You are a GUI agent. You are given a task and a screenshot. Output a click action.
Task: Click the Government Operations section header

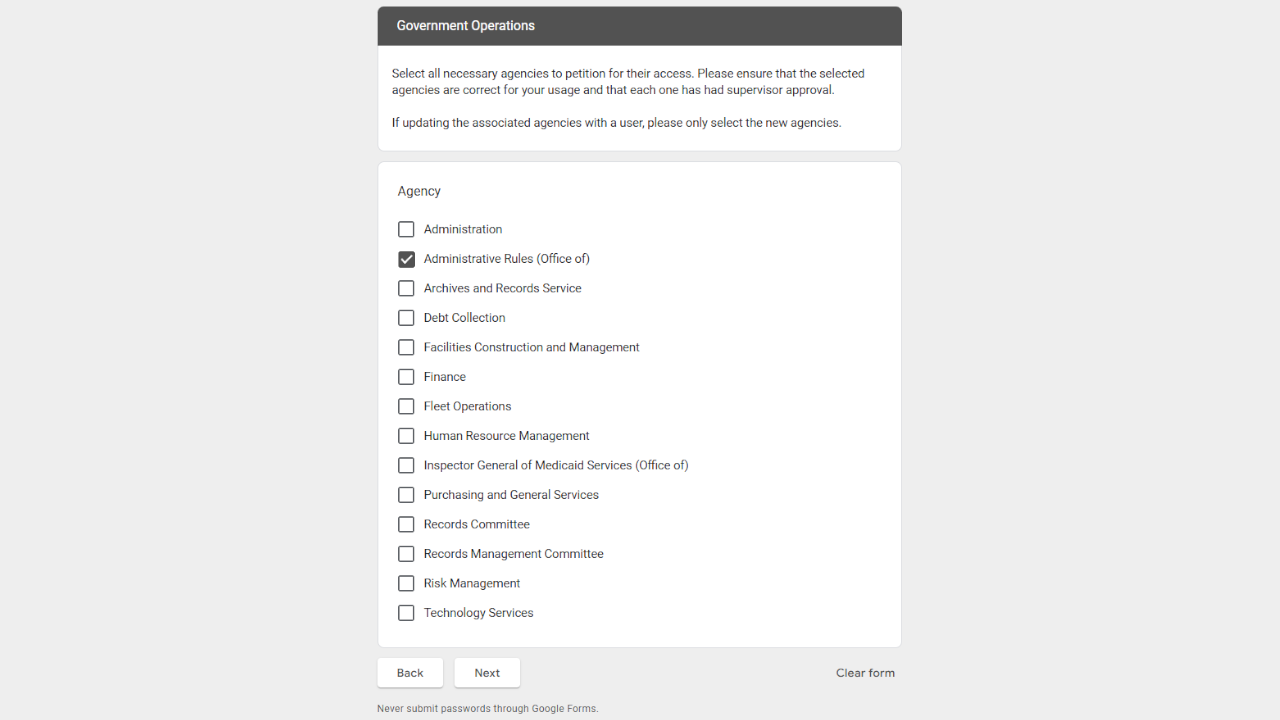coord(466,26)
